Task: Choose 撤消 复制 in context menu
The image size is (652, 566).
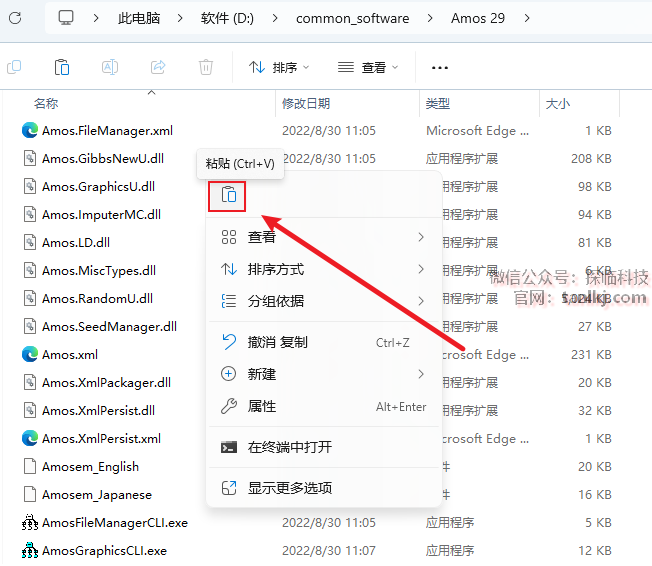Action: tap(324, 342)
